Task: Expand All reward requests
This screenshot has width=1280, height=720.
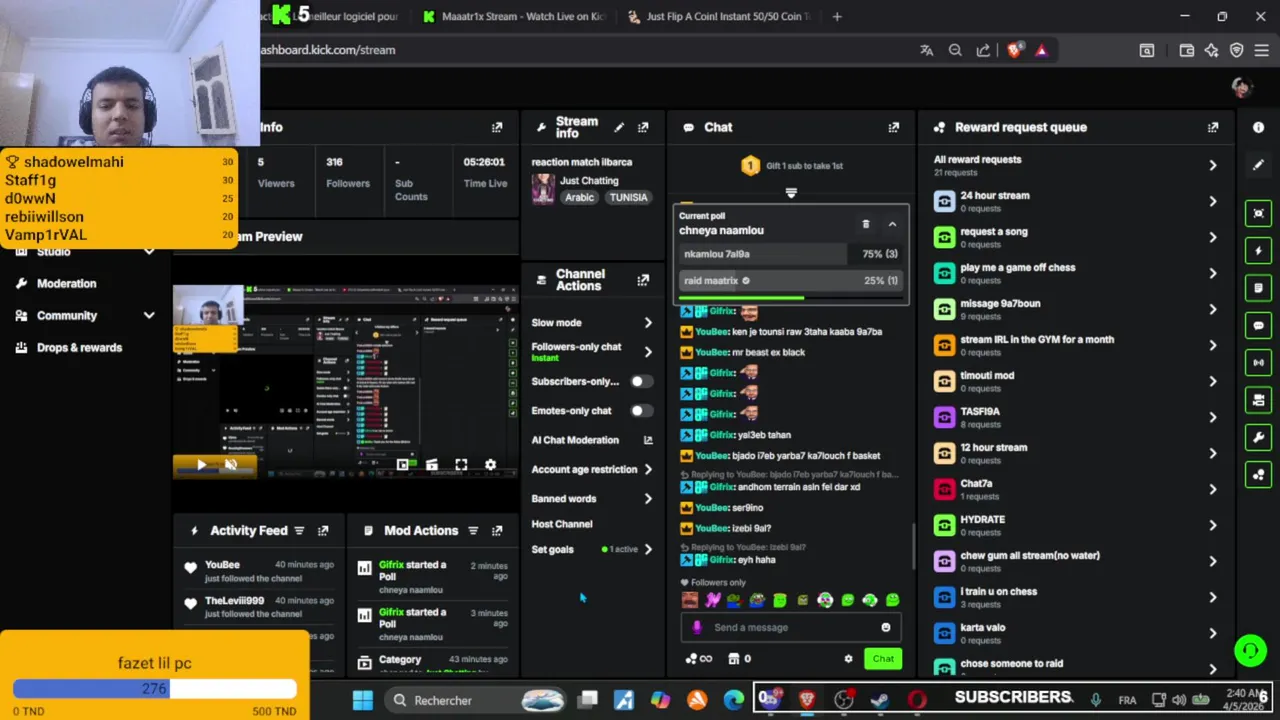Action: 1212,165
